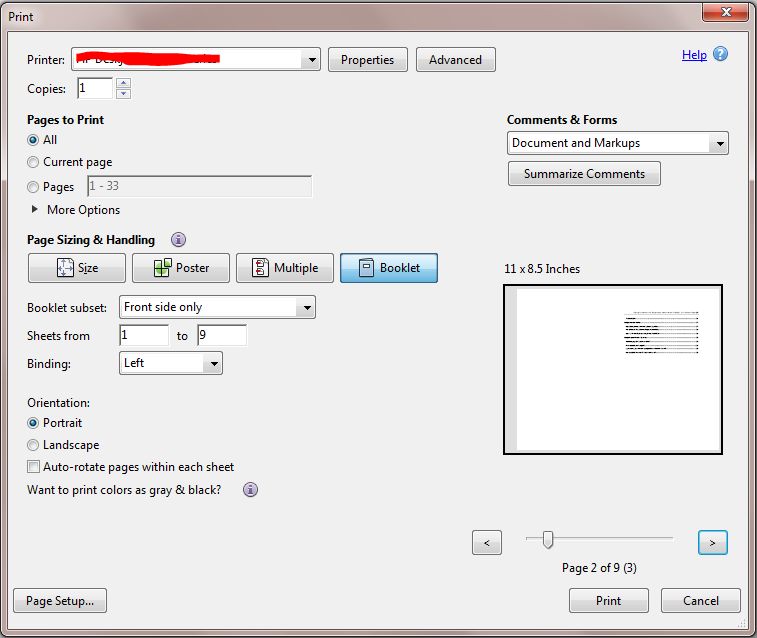Open the Binding dropdown
The image size is (757, 638).
tap(171, 363)
